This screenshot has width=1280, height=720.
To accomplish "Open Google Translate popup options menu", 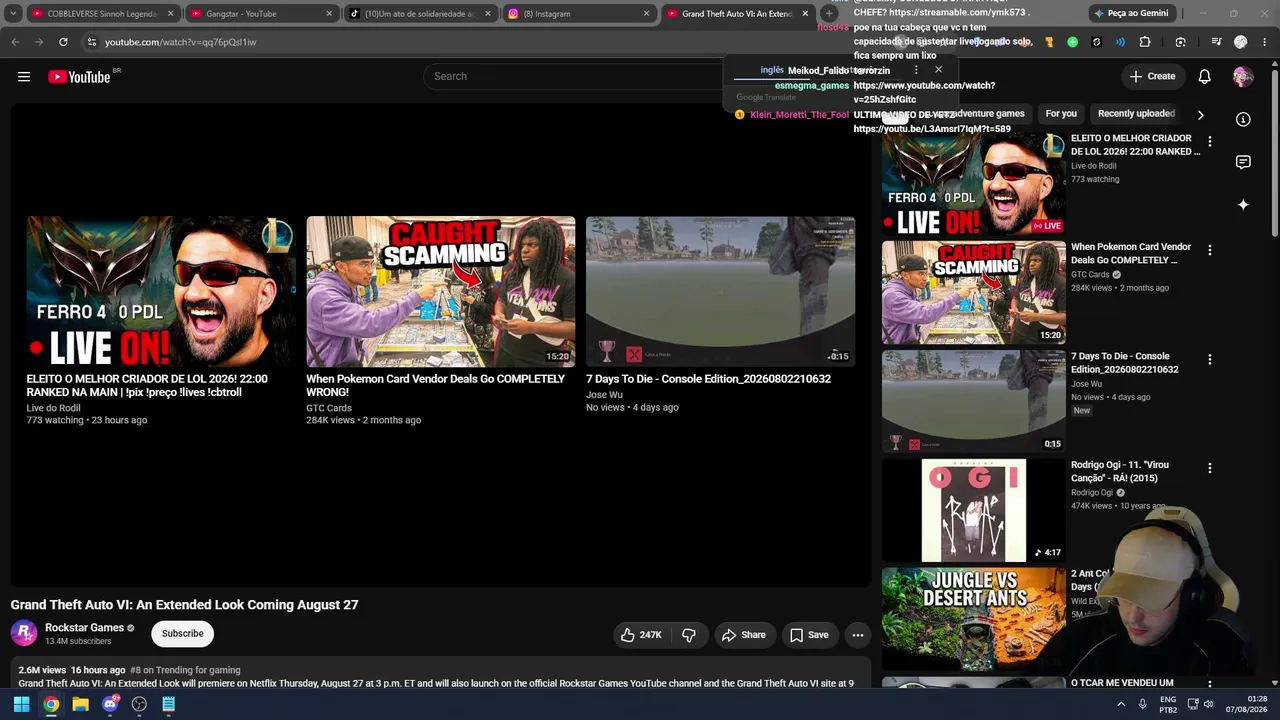I will coord(916,70).
